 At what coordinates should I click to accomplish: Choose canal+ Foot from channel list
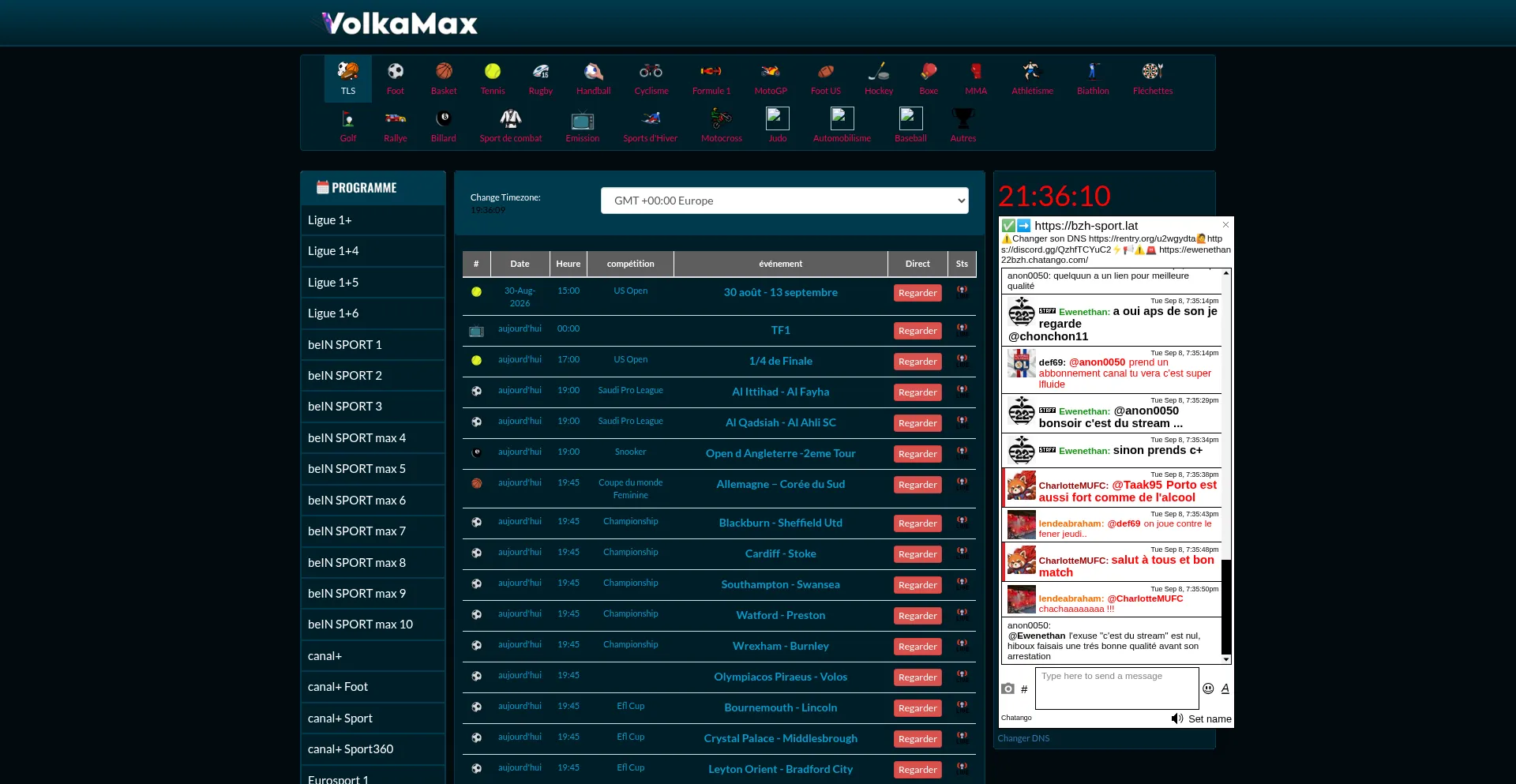coord(373,687)
